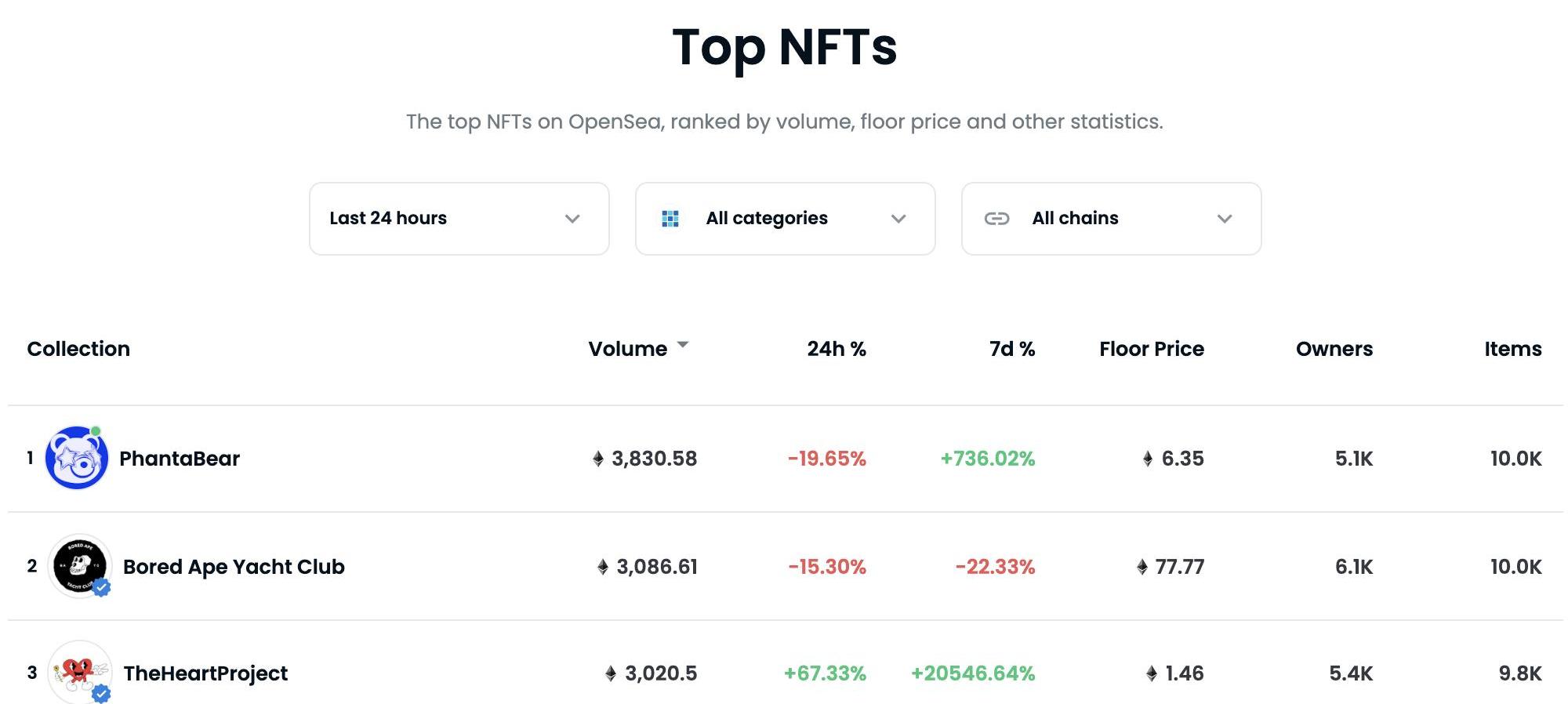Click the Bored Ape Yacht Club logo
Viewport: 1568px width, 704px height.
click(79, 566)
